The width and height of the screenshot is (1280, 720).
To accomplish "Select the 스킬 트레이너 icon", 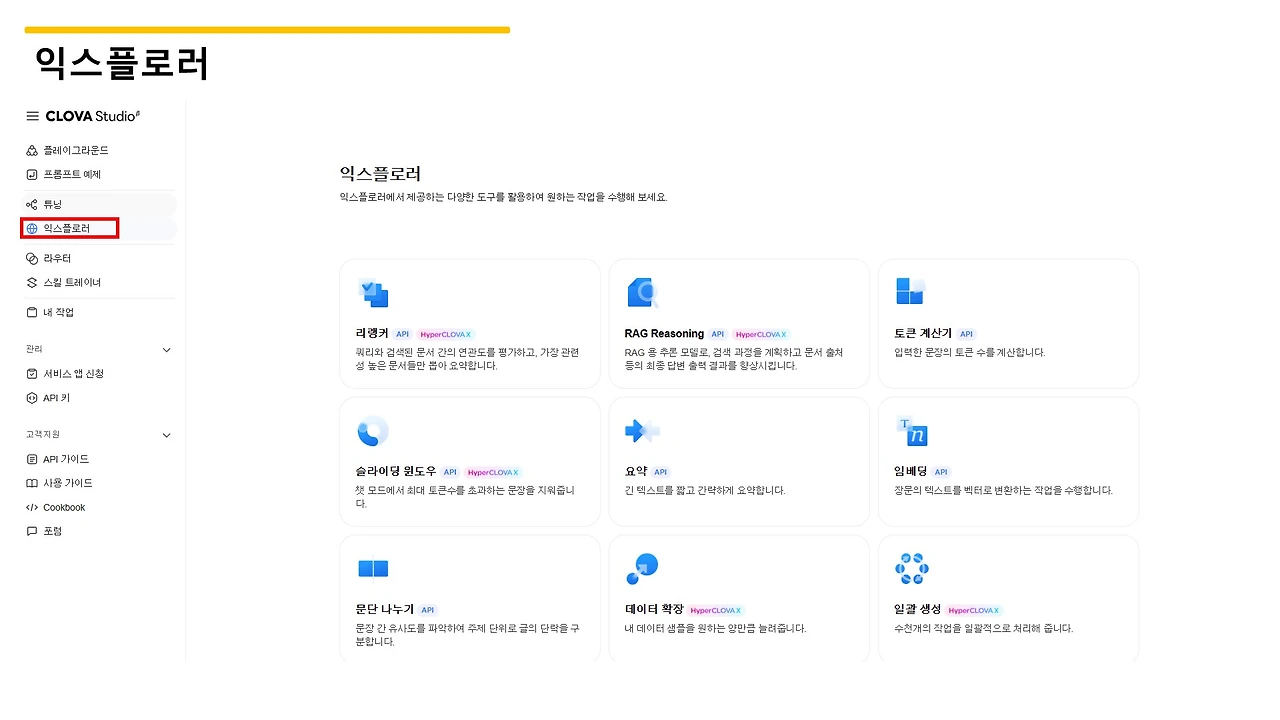I will (31, 282).
